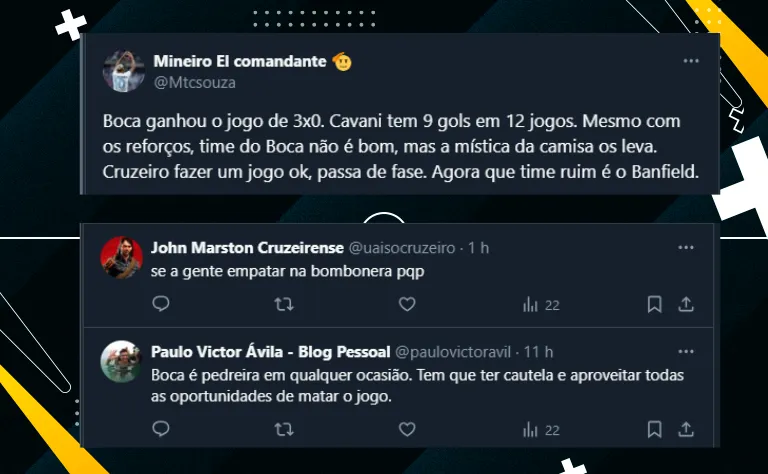Viewport: 768px width, 474px height.
Task: Retweet Paulo Victor Ávila's post
Action: 284,429
